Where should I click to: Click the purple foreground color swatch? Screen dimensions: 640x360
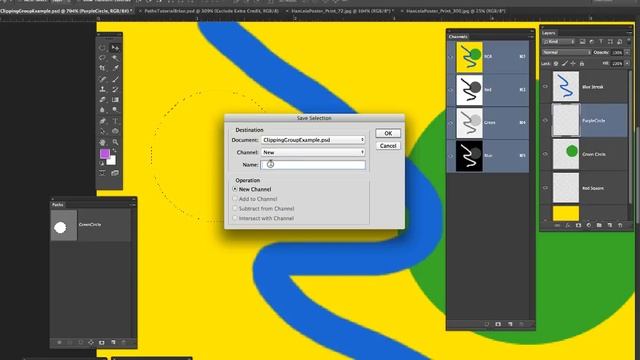coord(104,153)
